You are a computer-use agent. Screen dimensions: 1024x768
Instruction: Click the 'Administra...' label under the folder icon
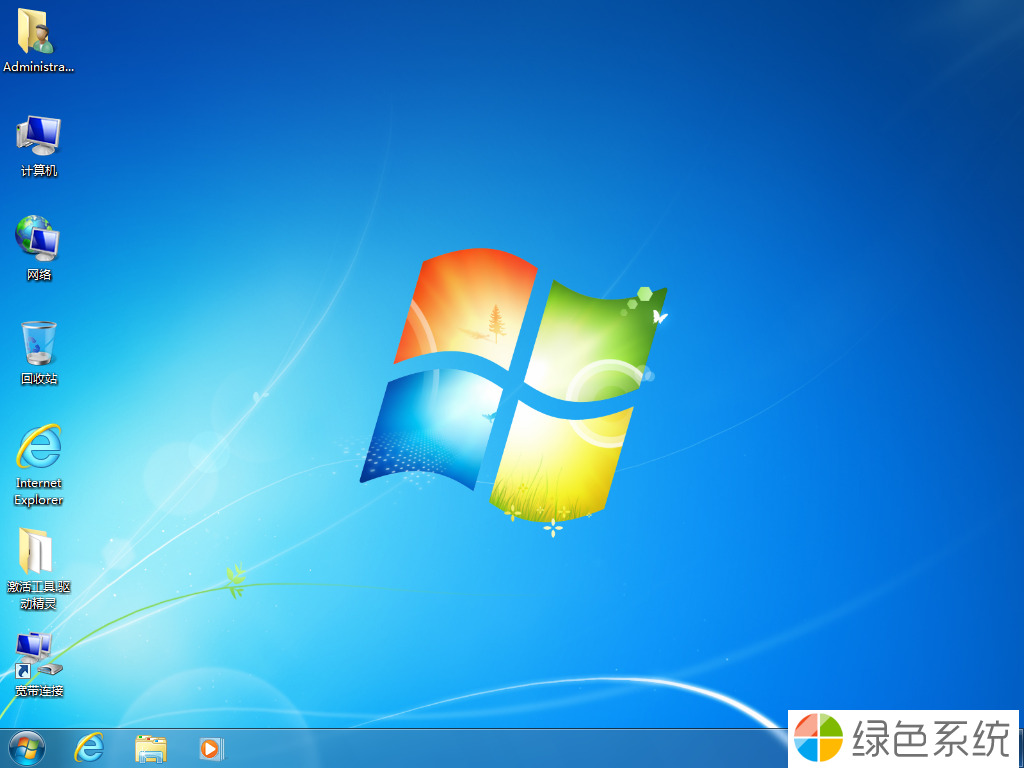(39, 67)
